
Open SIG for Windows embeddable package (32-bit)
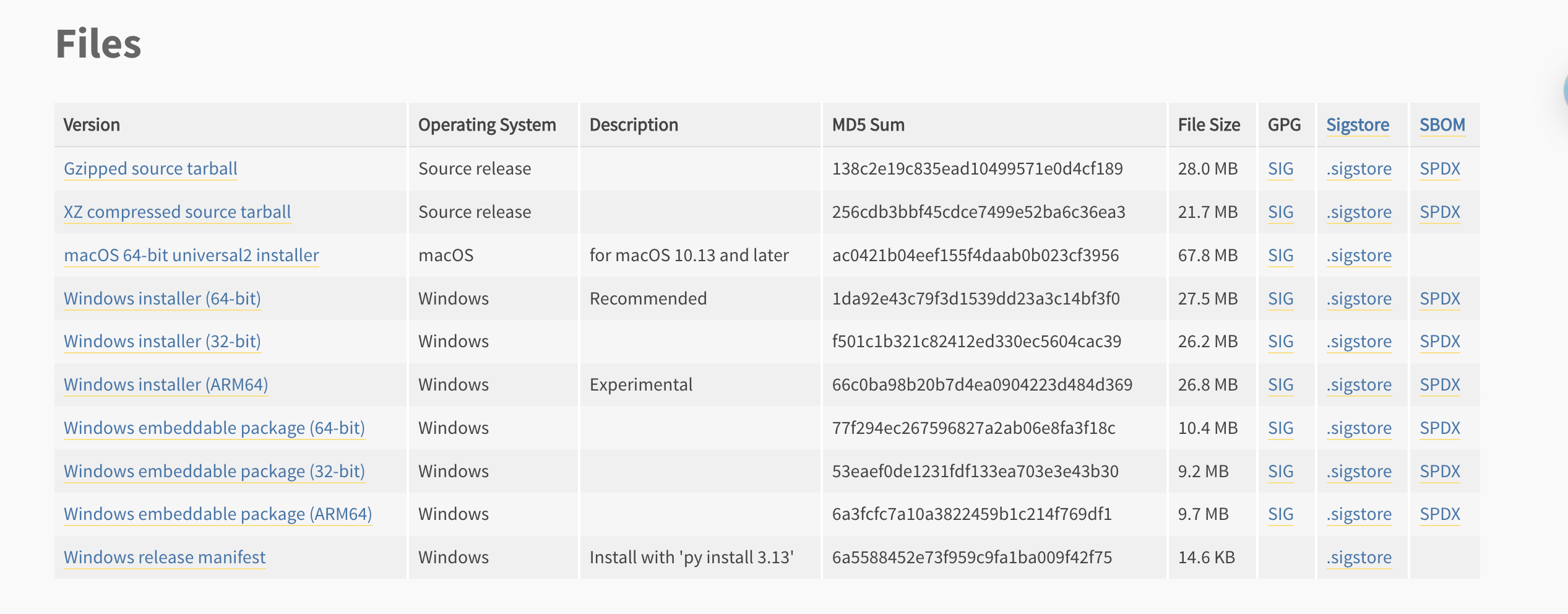(1280, 471)
